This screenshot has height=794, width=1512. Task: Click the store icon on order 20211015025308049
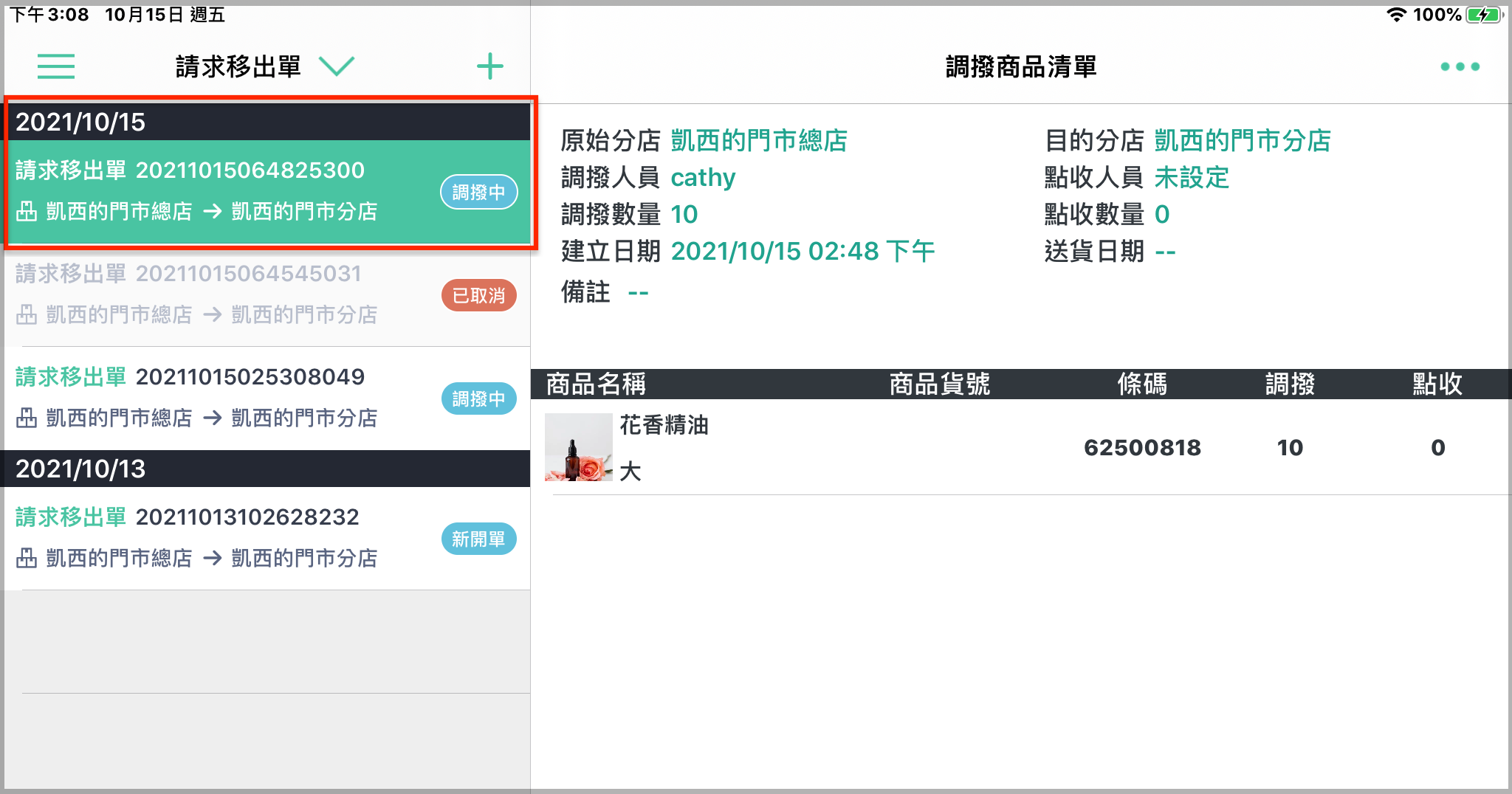tap(27, 418)
